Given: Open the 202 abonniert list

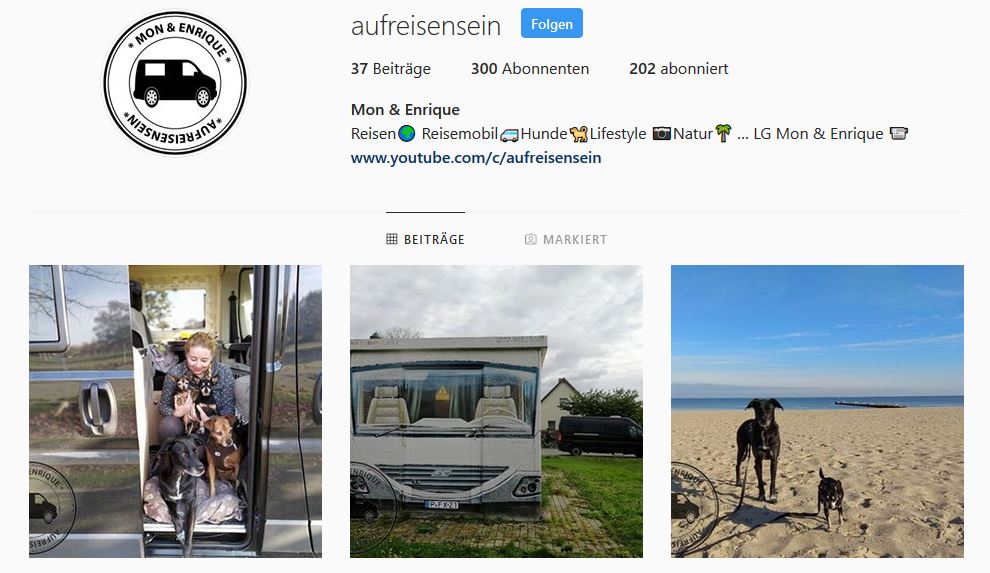Looking at the screenshot, I should click(x=679, y=69).
